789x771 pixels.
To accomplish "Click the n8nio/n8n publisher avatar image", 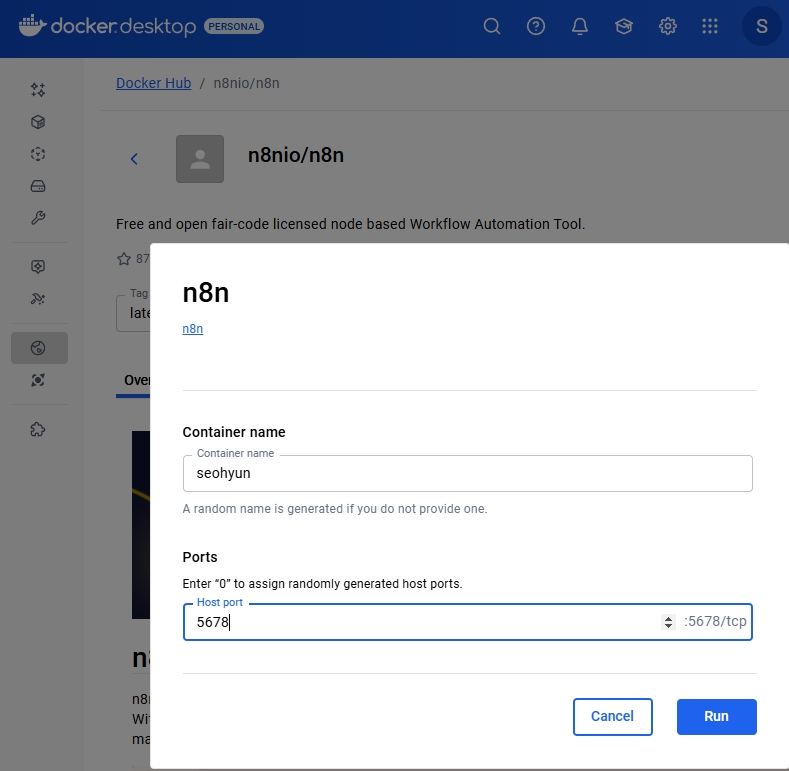I will [x=200, y=159].
